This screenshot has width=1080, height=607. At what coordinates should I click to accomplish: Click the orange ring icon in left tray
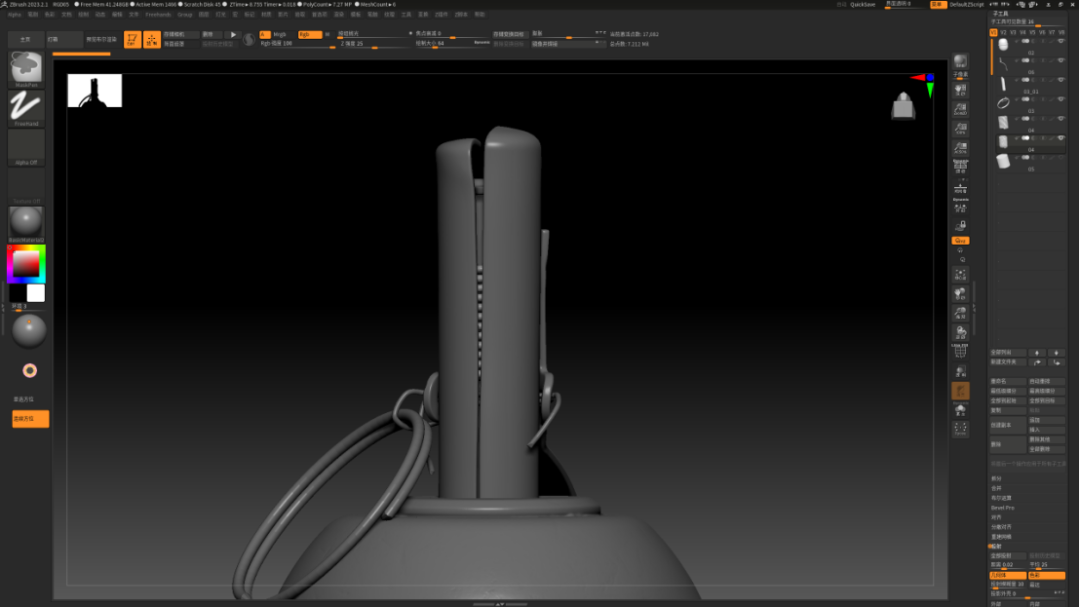pos(29,371)
